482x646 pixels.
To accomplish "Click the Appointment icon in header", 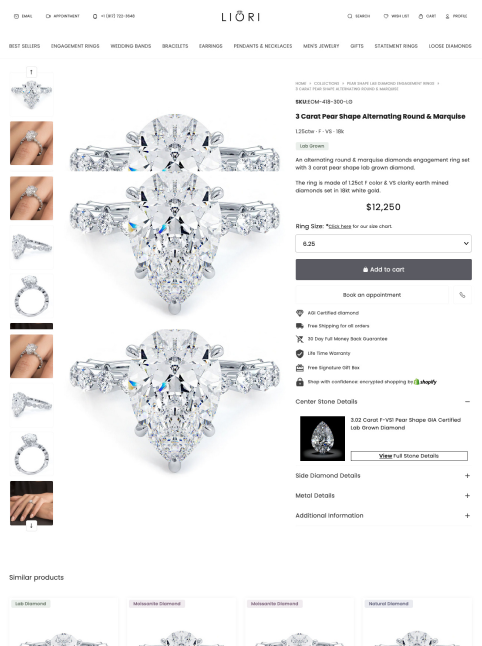I will [x=48, y=16].
